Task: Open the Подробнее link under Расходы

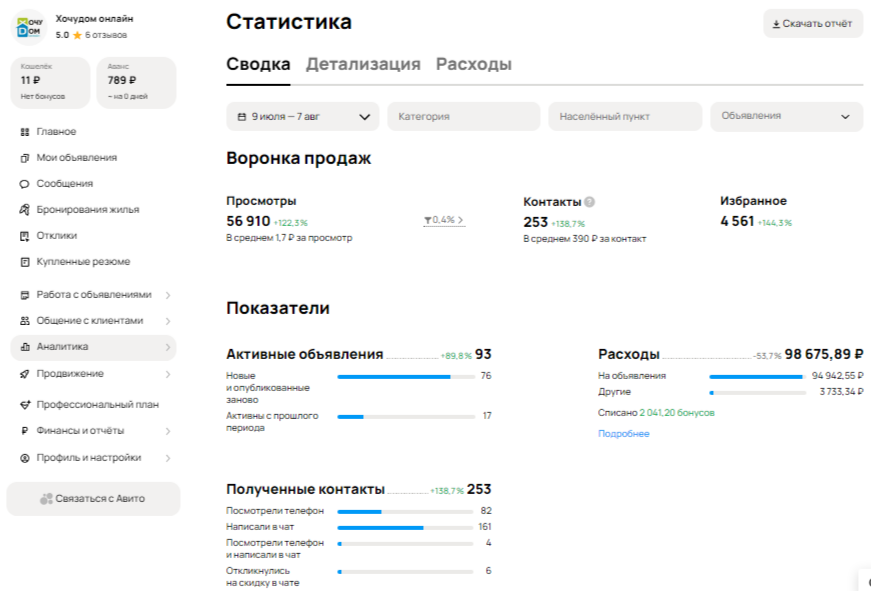Action: point(623,434)
